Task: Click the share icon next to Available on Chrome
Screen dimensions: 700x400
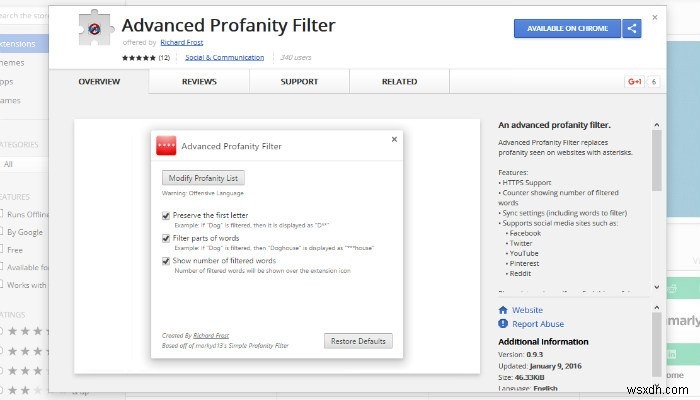Action: (x=631, y=29)
